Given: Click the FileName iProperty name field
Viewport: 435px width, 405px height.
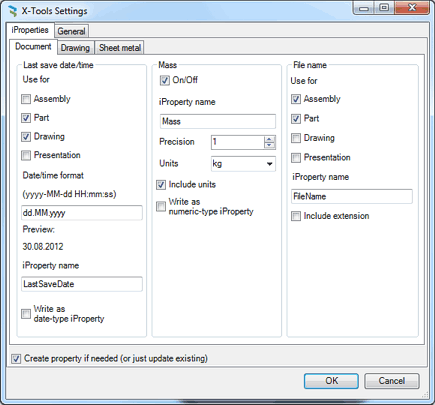Looking at the screenshot, I should tap(352, 197).
